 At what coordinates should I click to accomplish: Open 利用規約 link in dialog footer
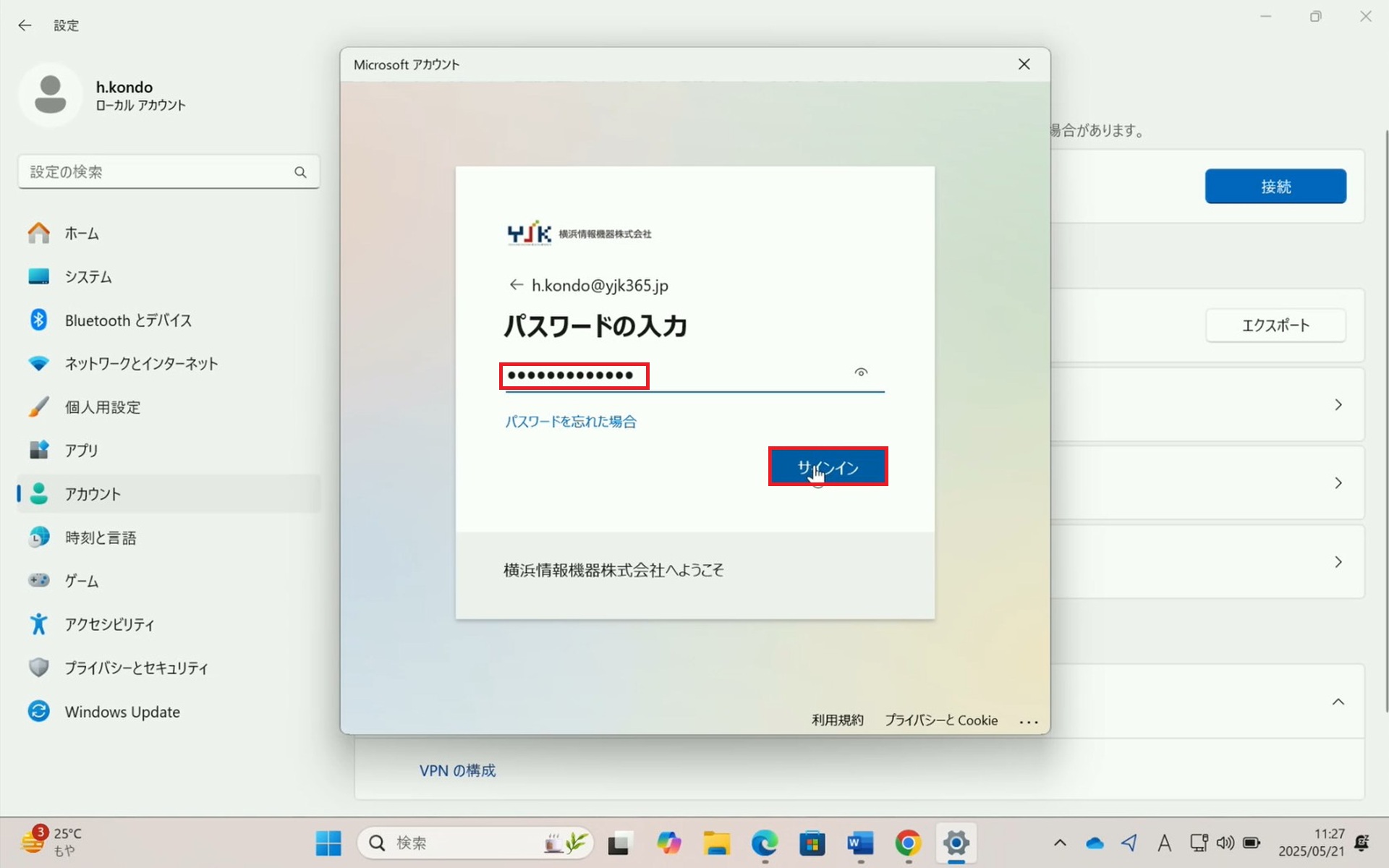[837, 720]
